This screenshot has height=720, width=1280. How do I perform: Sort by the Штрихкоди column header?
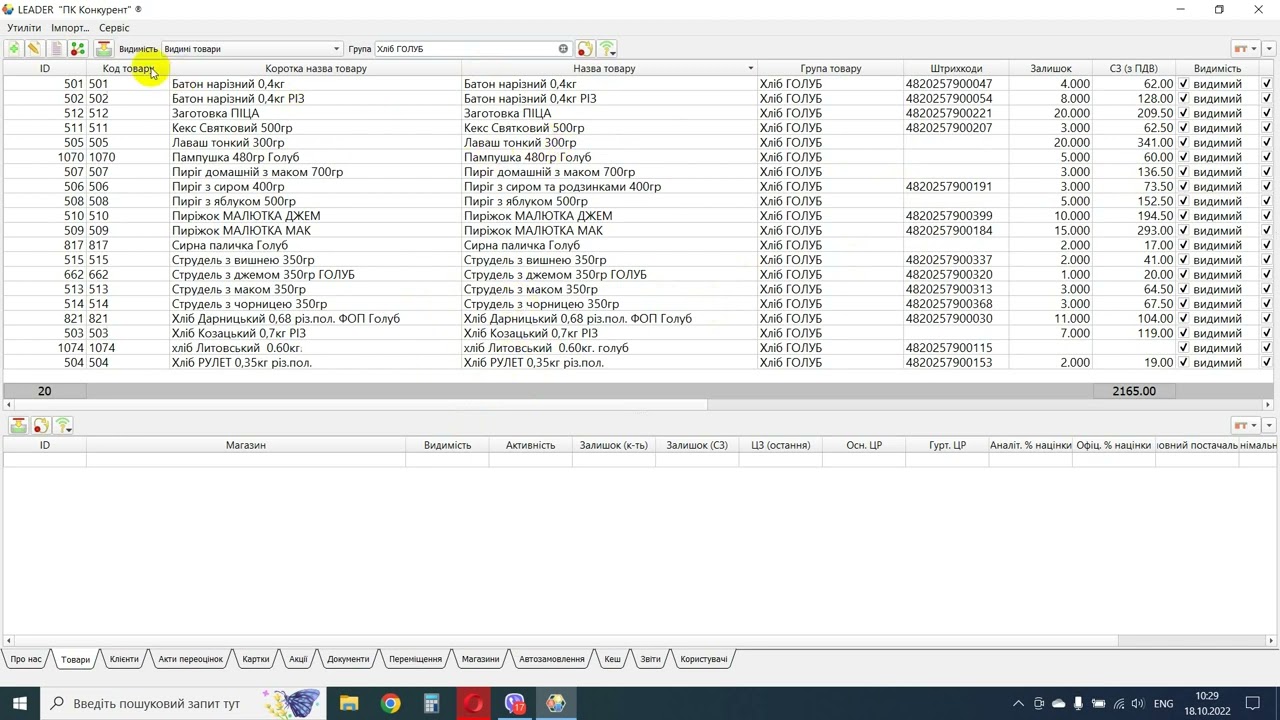[x=956, y=68]
